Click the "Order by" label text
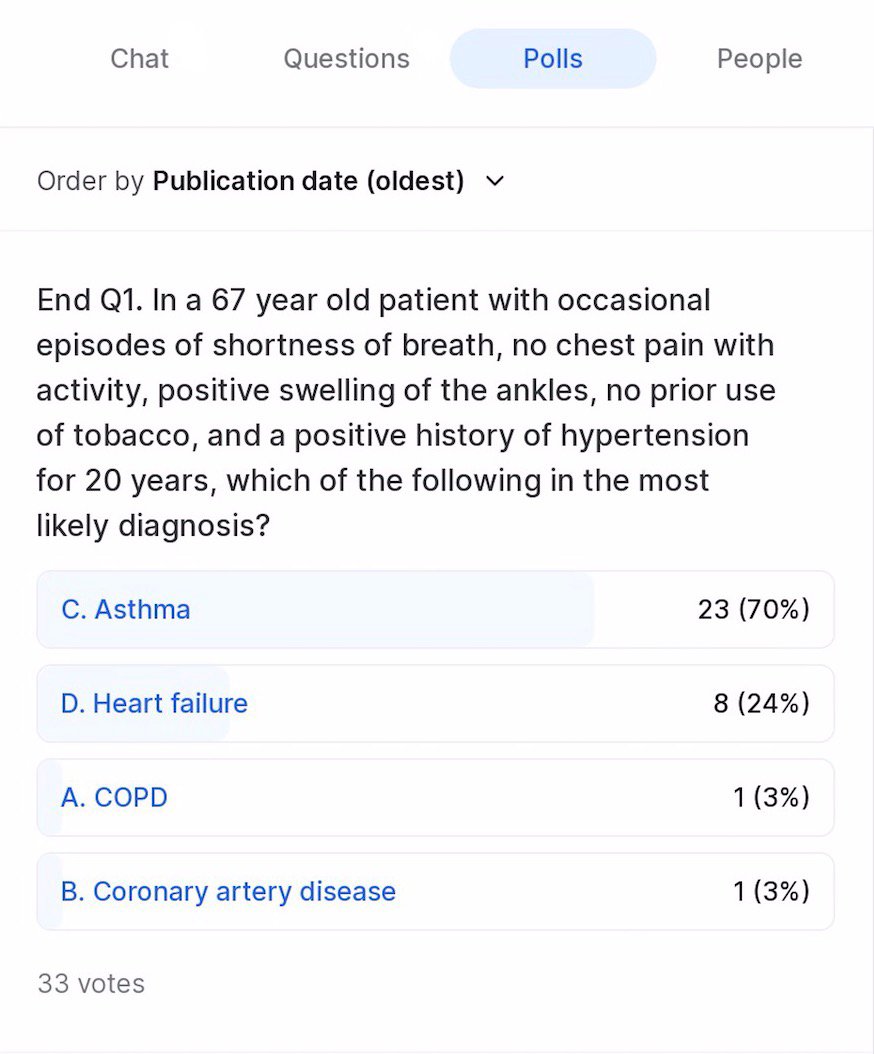 (90, 182)
